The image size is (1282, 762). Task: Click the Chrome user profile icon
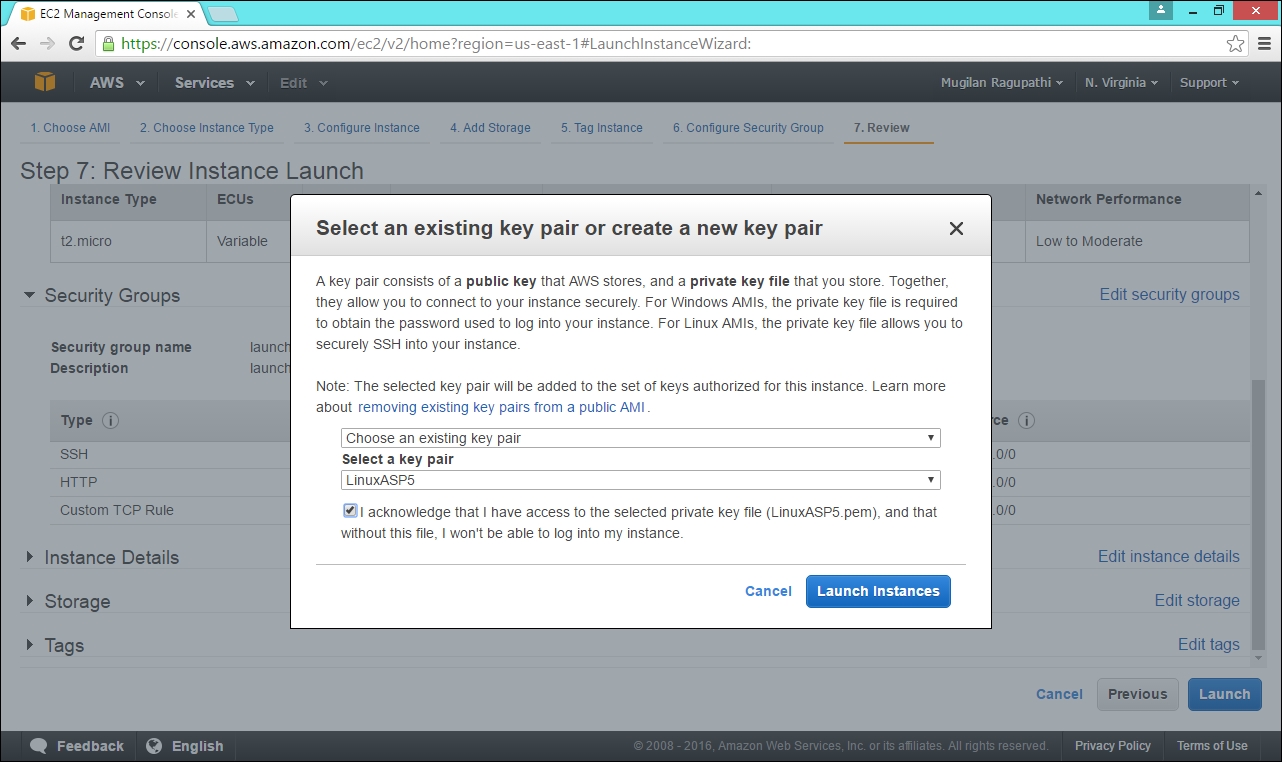[x=1160, y=10]
